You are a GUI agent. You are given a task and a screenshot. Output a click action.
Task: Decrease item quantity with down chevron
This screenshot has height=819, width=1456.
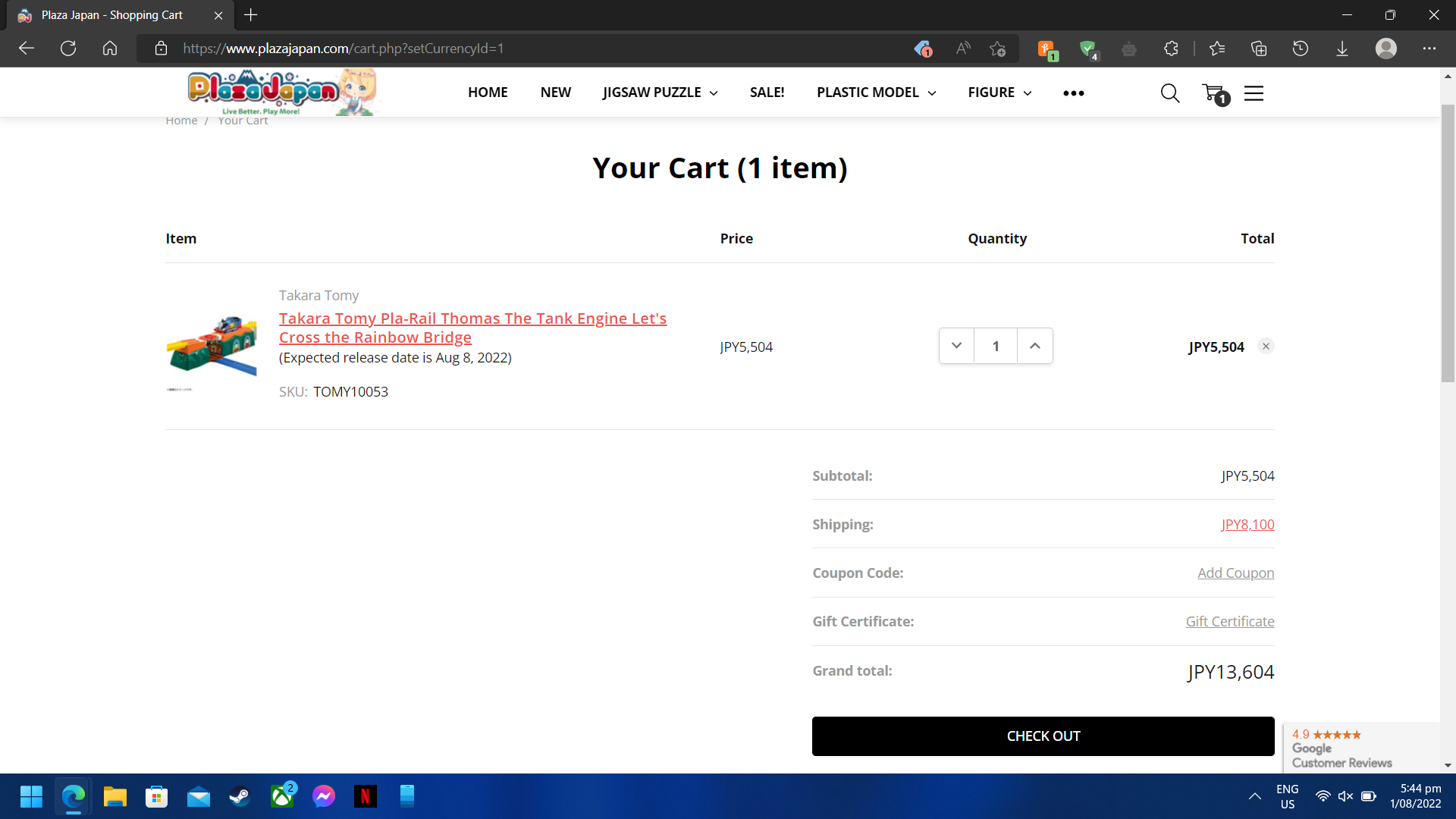(x=956, y=346)
